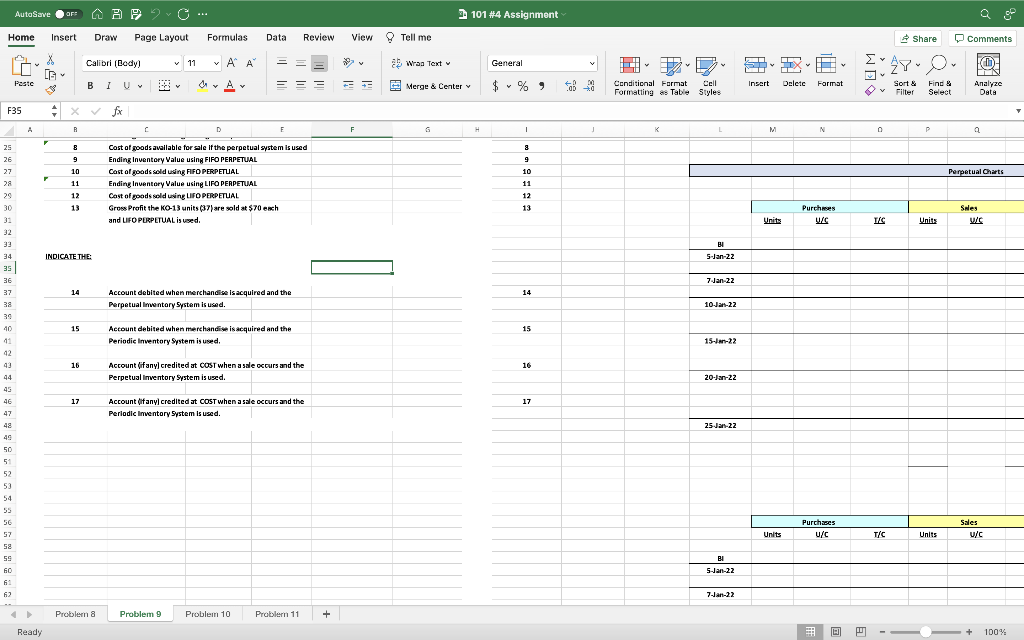Toggle the AutoSave switch
Viewport: 1024px width, 640px height.
[x=68, y=14]
